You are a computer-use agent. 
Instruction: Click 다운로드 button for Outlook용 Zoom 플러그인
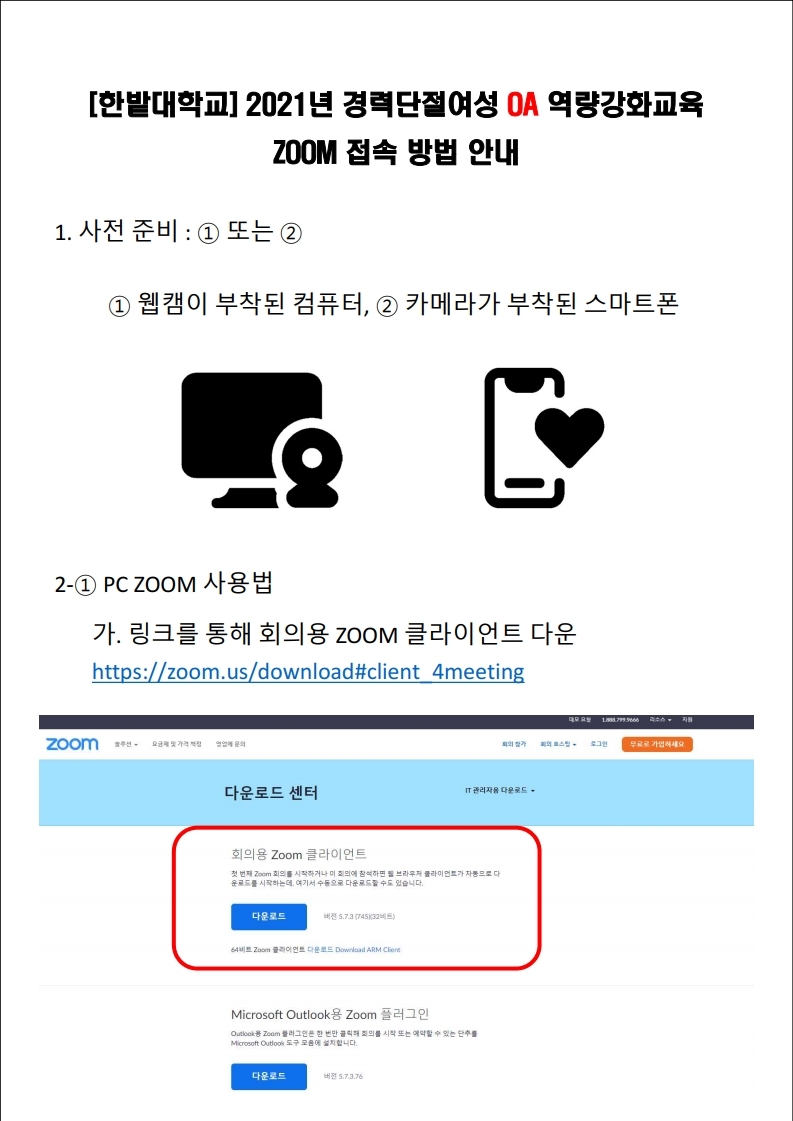pos(269,1076)
